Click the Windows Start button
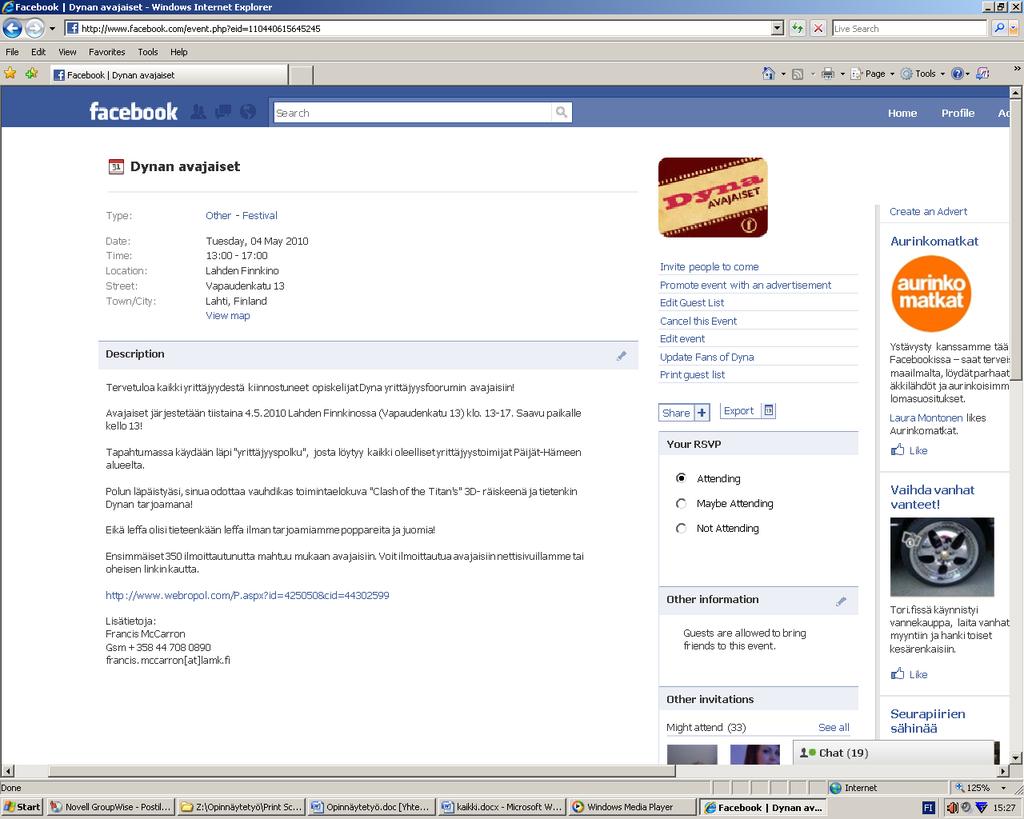This screenshot has height=819, width=1024. 22,807
